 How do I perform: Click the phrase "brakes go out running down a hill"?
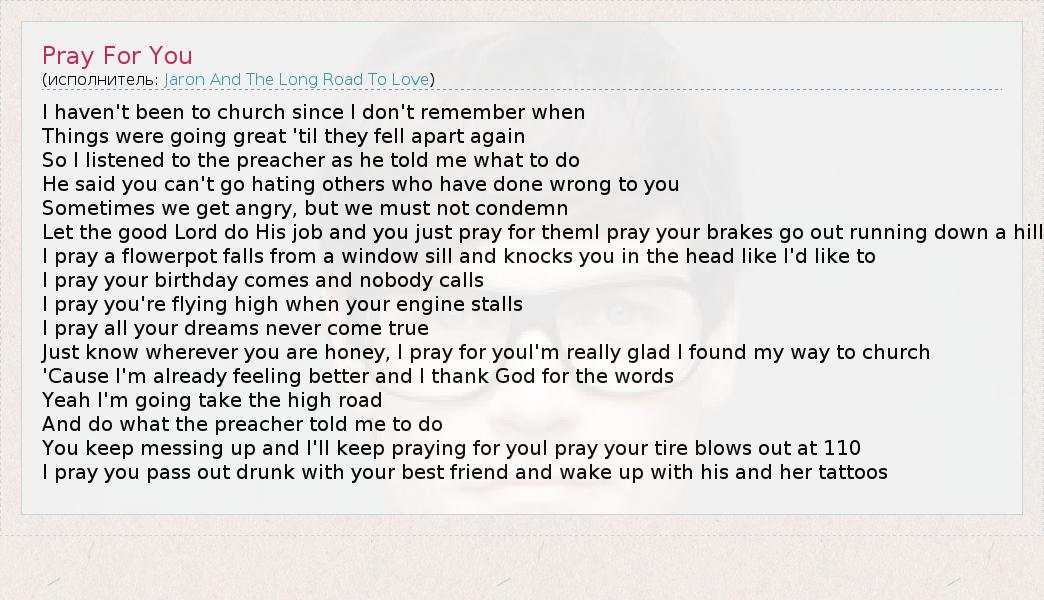tap(880, 232)
